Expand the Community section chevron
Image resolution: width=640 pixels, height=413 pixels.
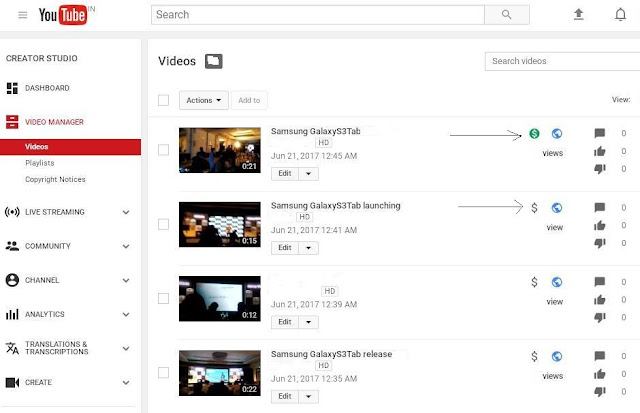point(126,246)
